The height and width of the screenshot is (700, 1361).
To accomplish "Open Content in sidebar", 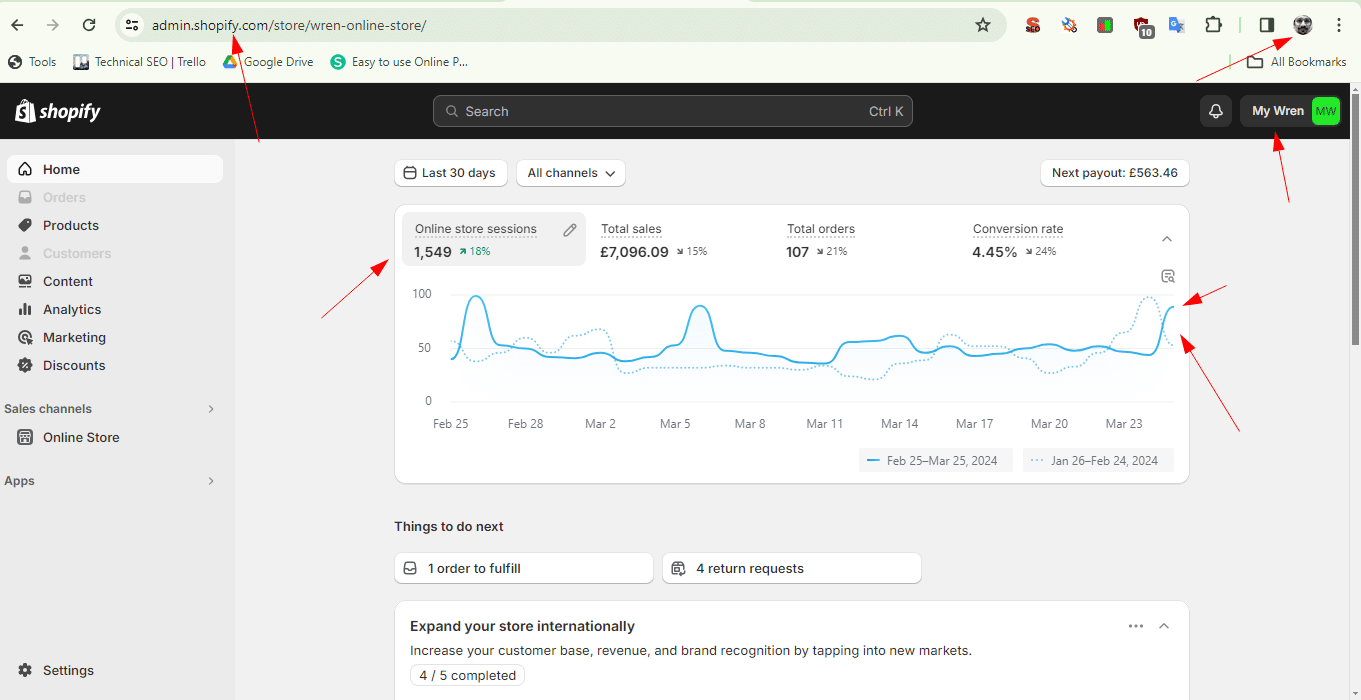I will pos(115,281).
